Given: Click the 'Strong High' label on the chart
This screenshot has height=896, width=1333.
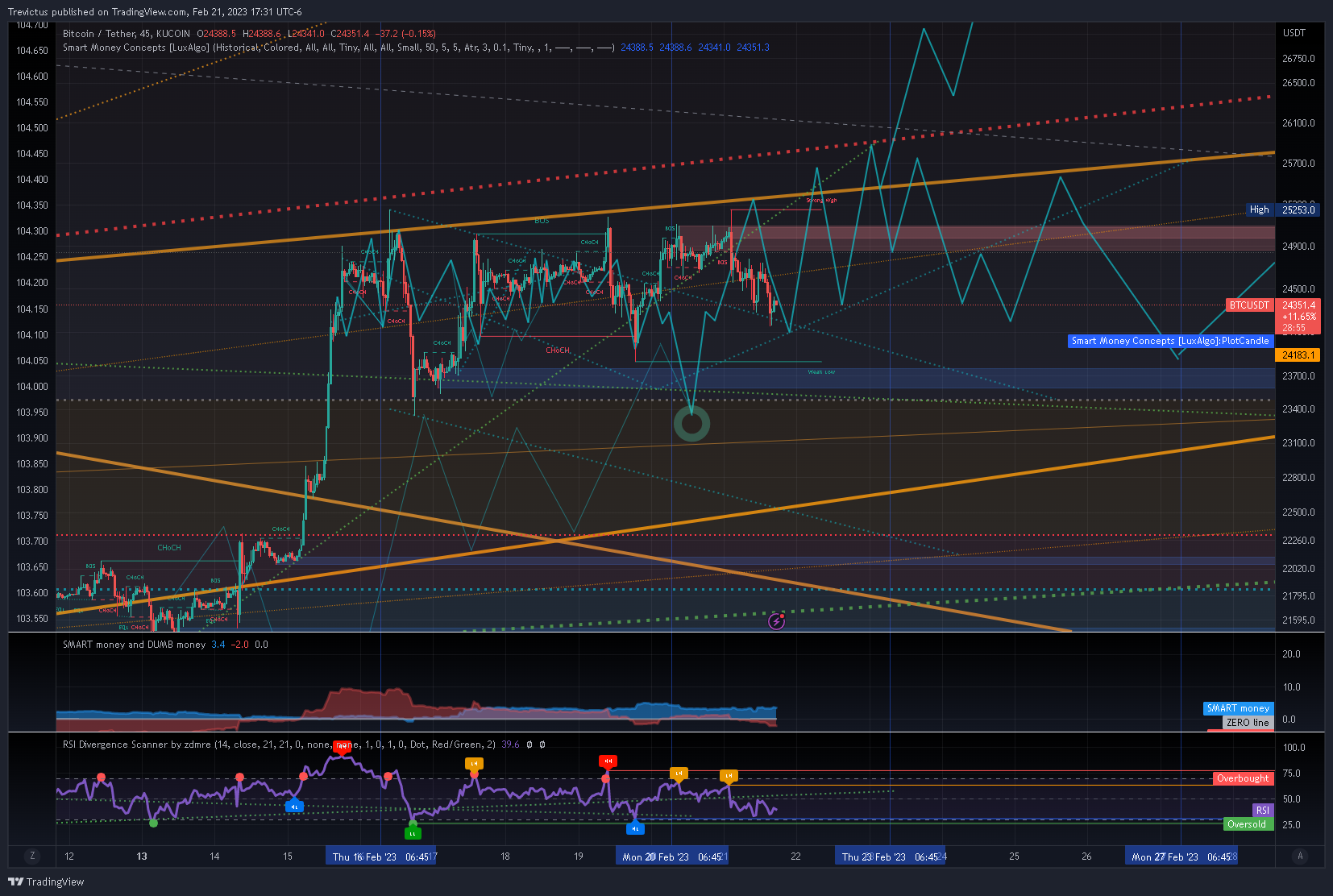Looking at the screenshot, I should click(x=821, y=201).
